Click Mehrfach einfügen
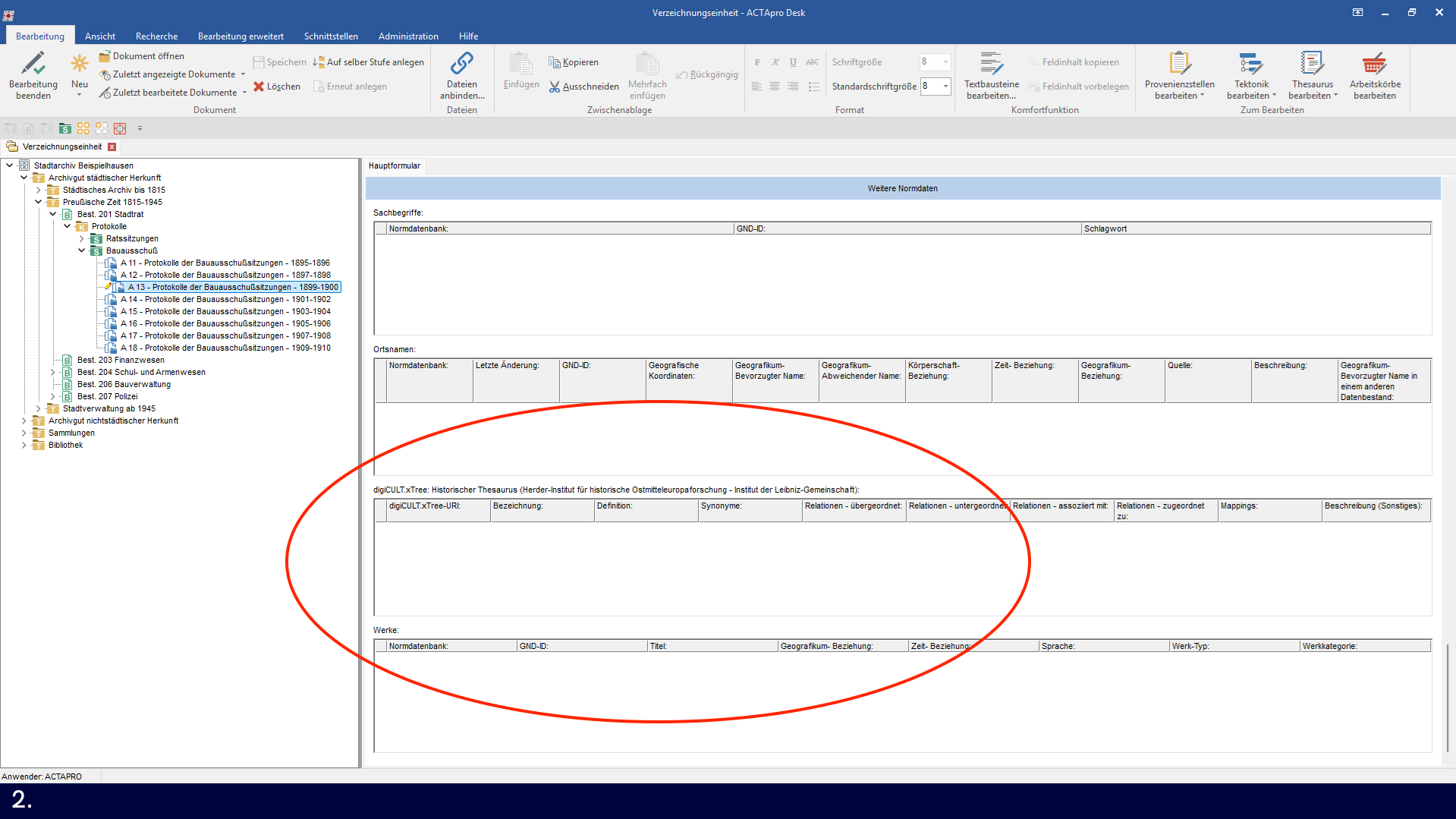This screenshot has height=819, width=1456. [647, 75]
